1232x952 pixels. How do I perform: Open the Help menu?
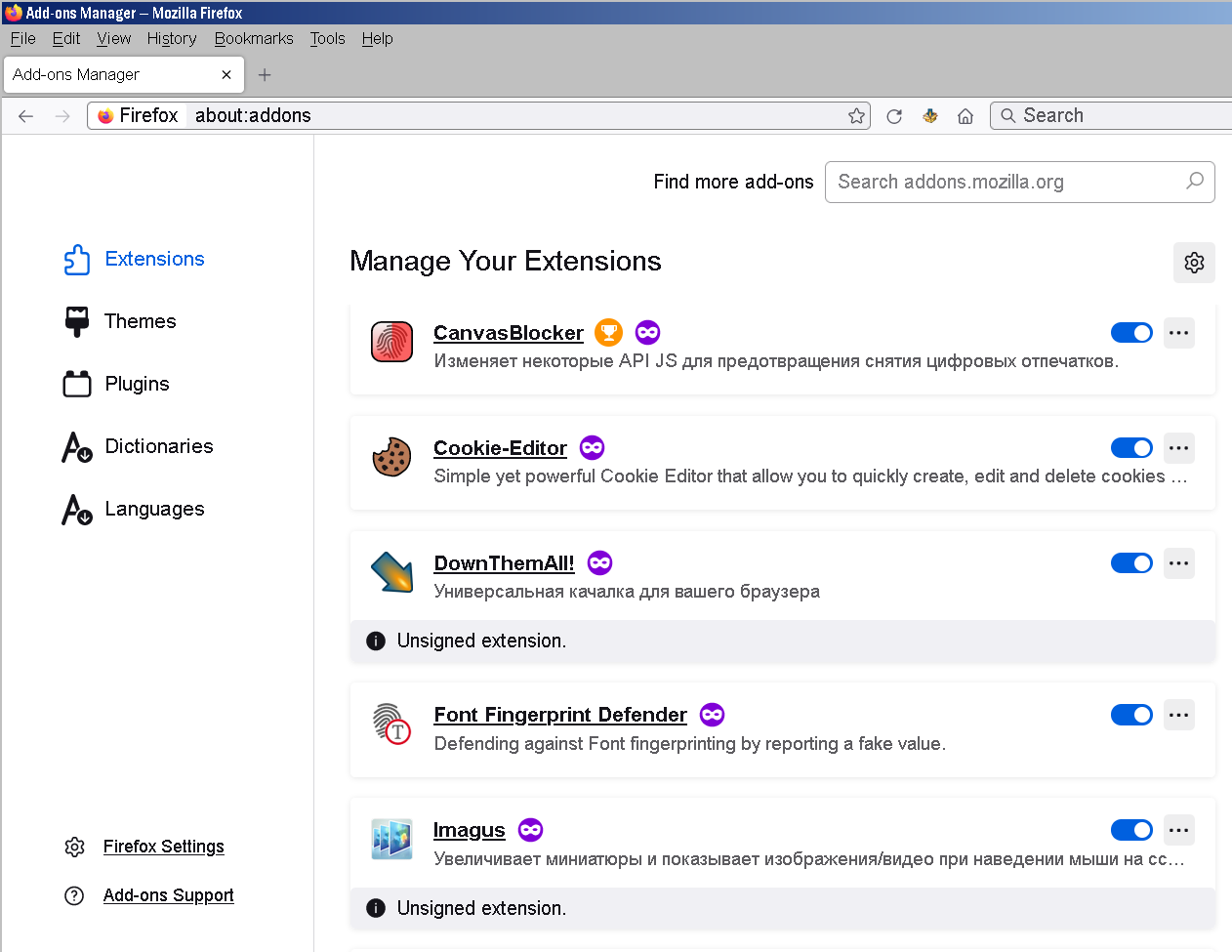point(378,38)
